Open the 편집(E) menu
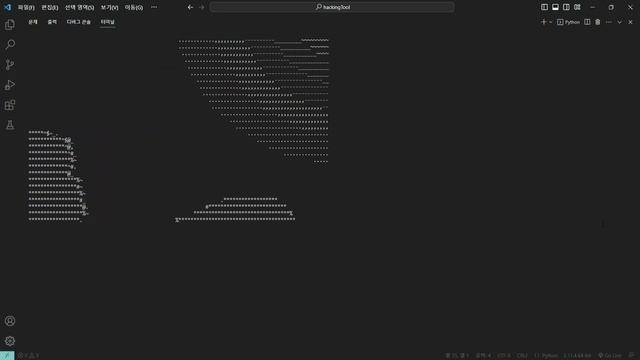640x360 pixels. tap(50, 7)
